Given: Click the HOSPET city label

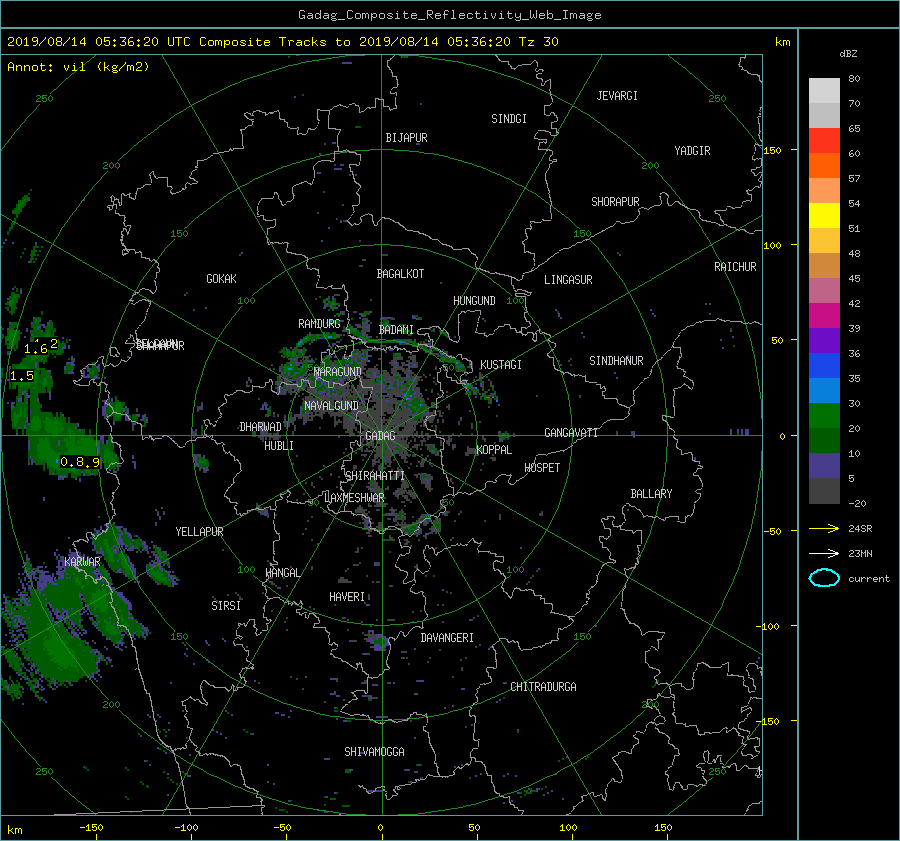Looking at the screenshot, I should pos(542,468).
